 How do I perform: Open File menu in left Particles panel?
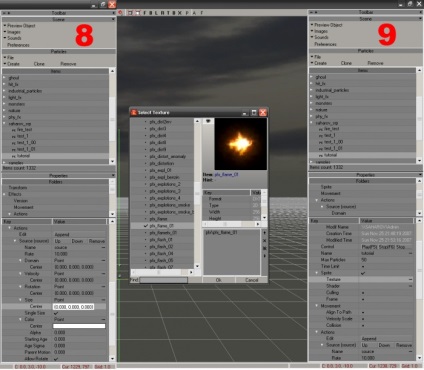10,57
